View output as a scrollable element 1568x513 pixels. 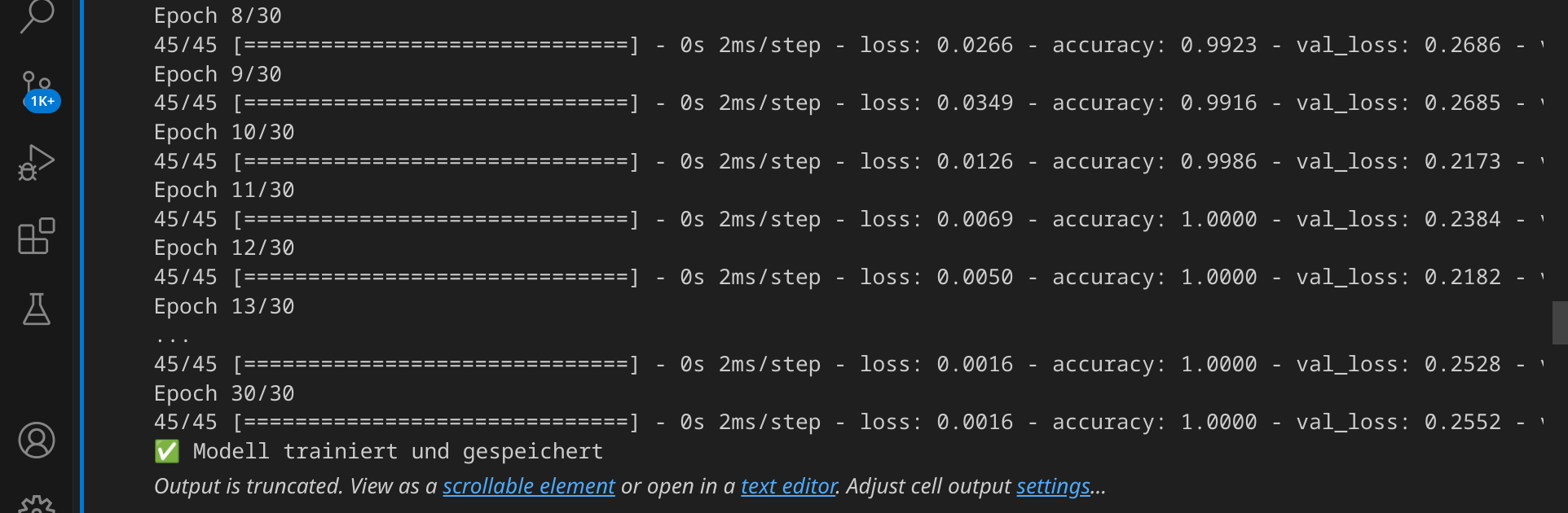[x=528, y=486]
